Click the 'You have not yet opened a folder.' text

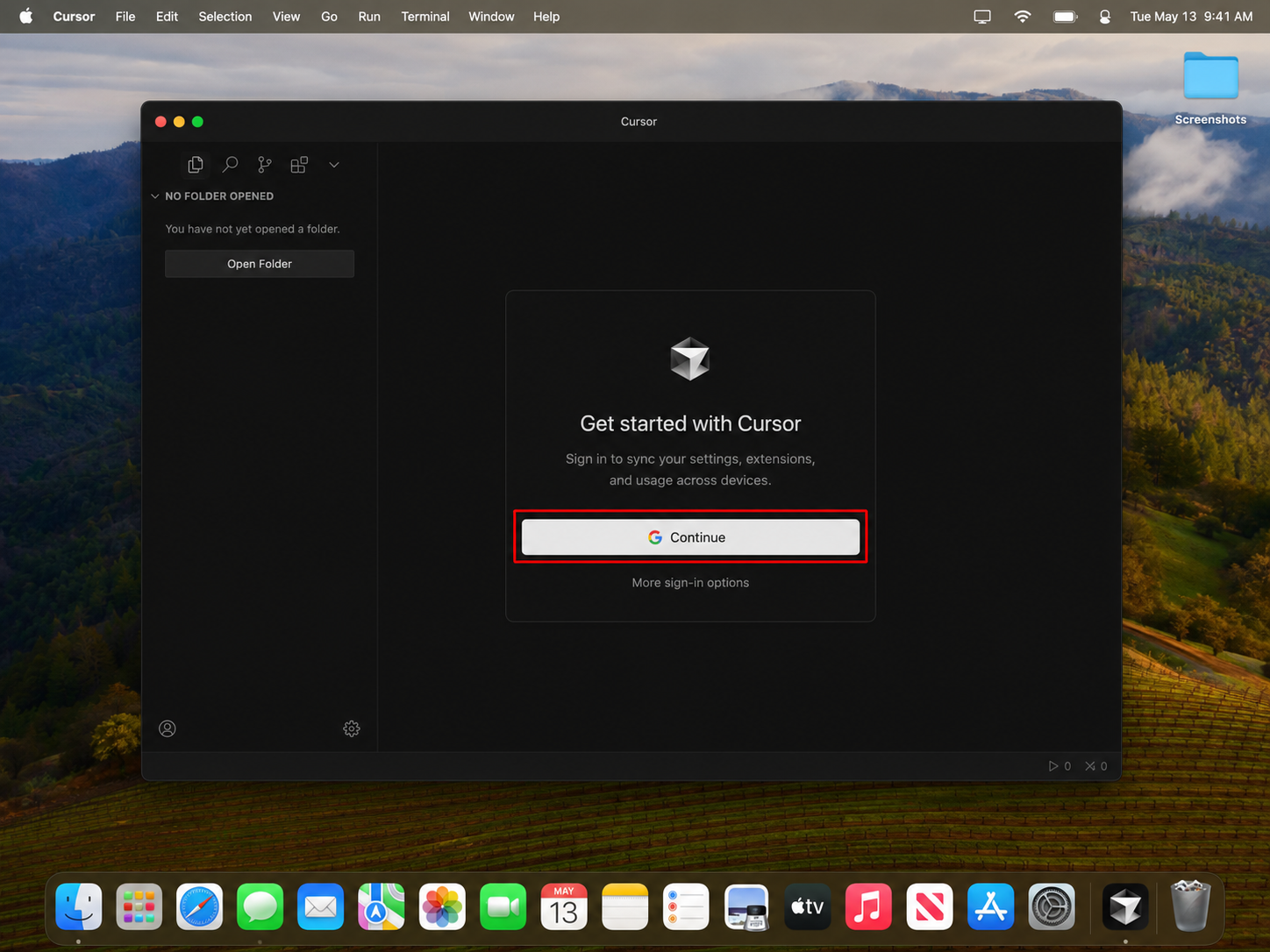pyautogui.click(x=253, y=229)
